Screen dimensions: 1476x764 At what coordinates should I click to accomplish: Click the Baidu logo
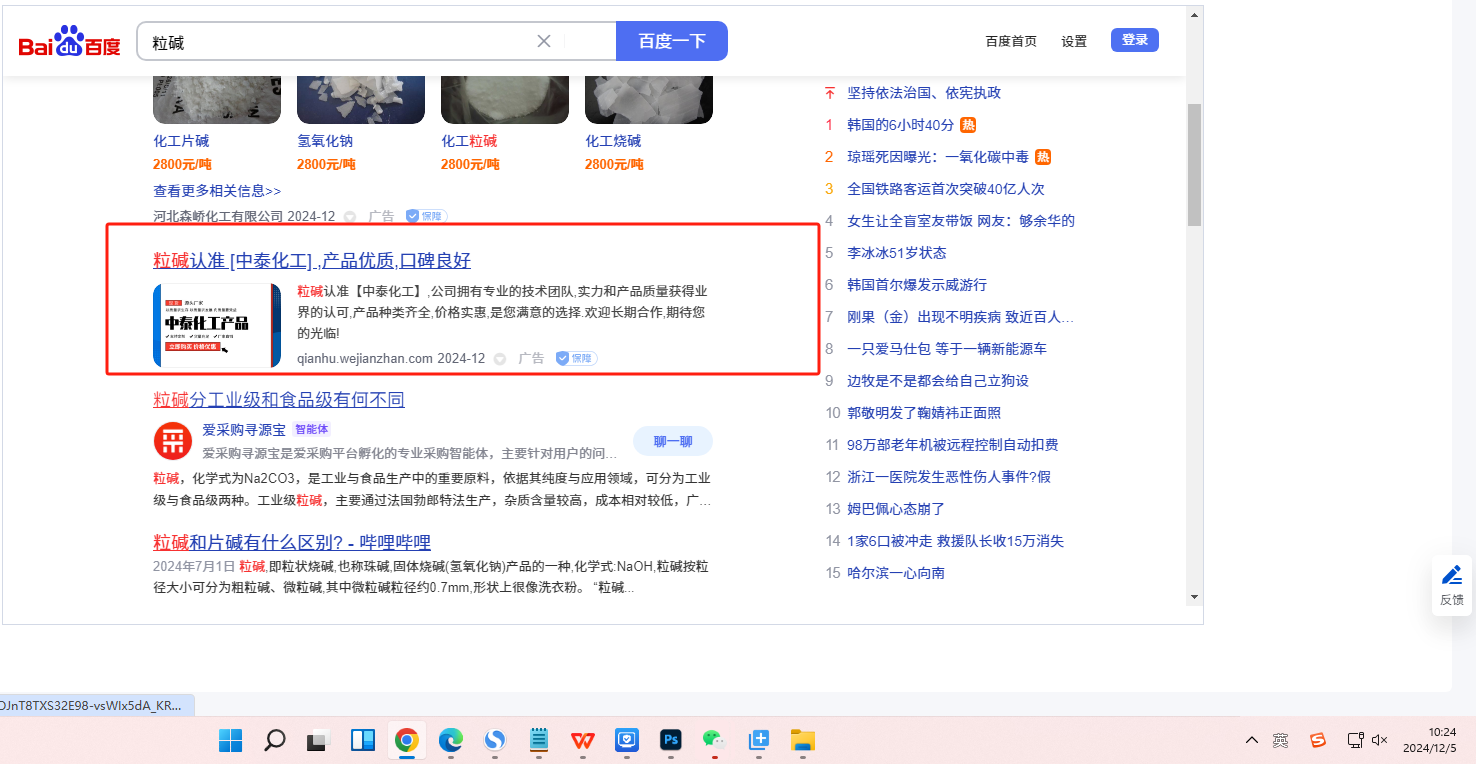tap(69, 42)
